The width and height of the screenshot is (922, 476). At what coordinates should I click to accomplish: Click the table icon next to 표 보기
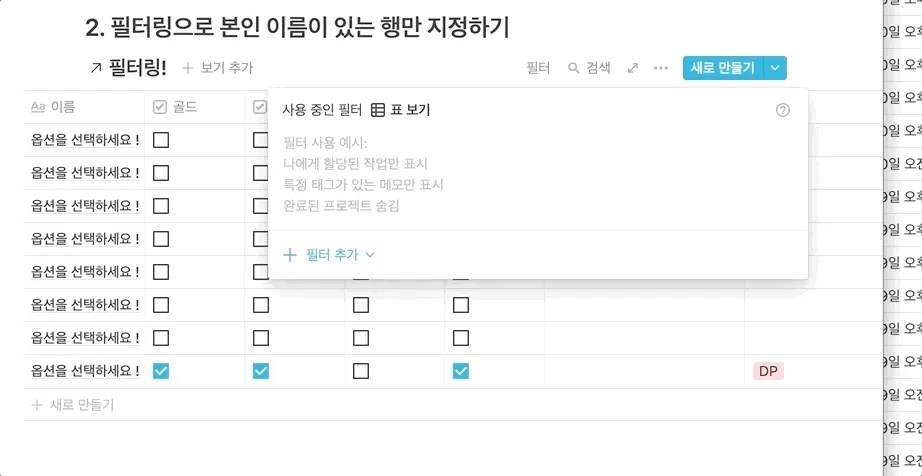click(x=378, y=110)
